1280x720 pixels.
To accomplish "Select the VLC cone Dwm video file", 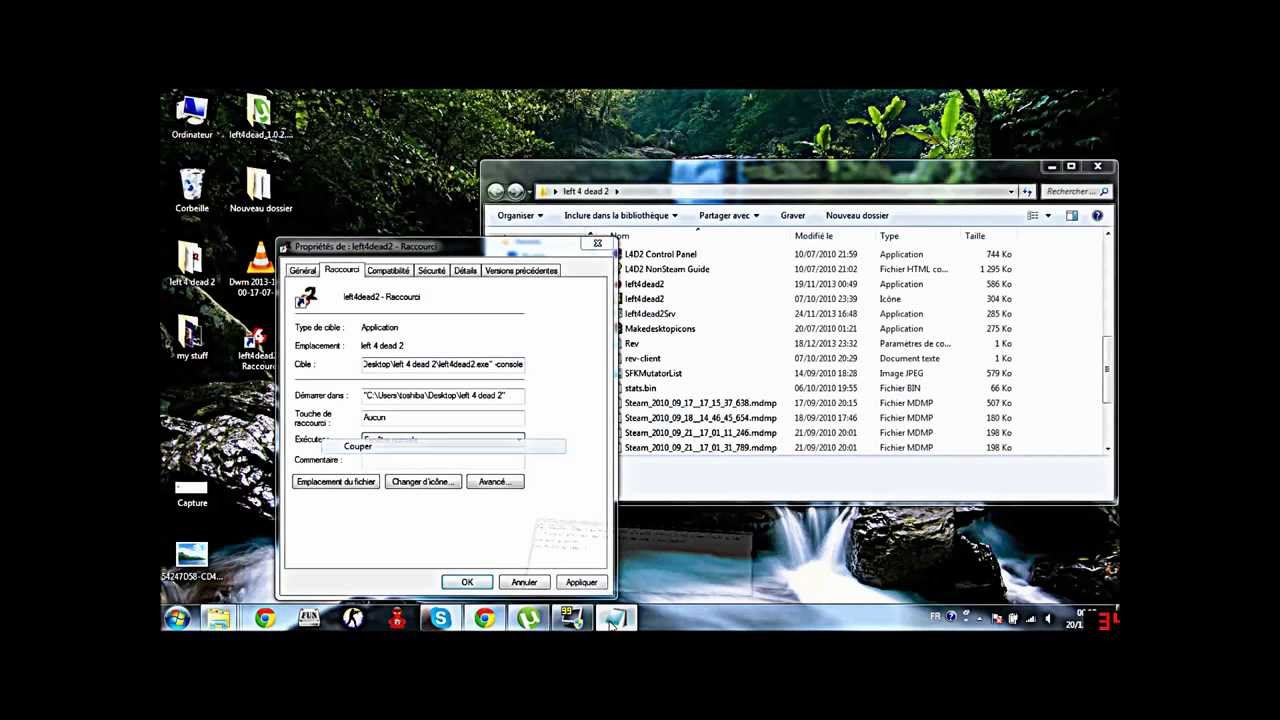I will tap(259, 269).
